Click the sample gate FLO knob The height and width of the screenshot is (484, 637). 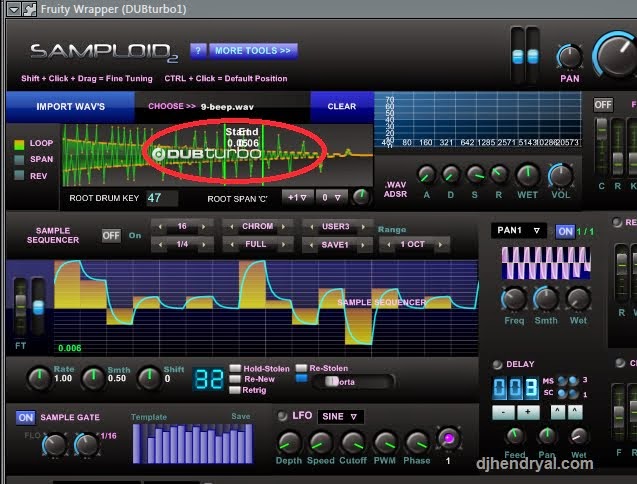(54, 445)
